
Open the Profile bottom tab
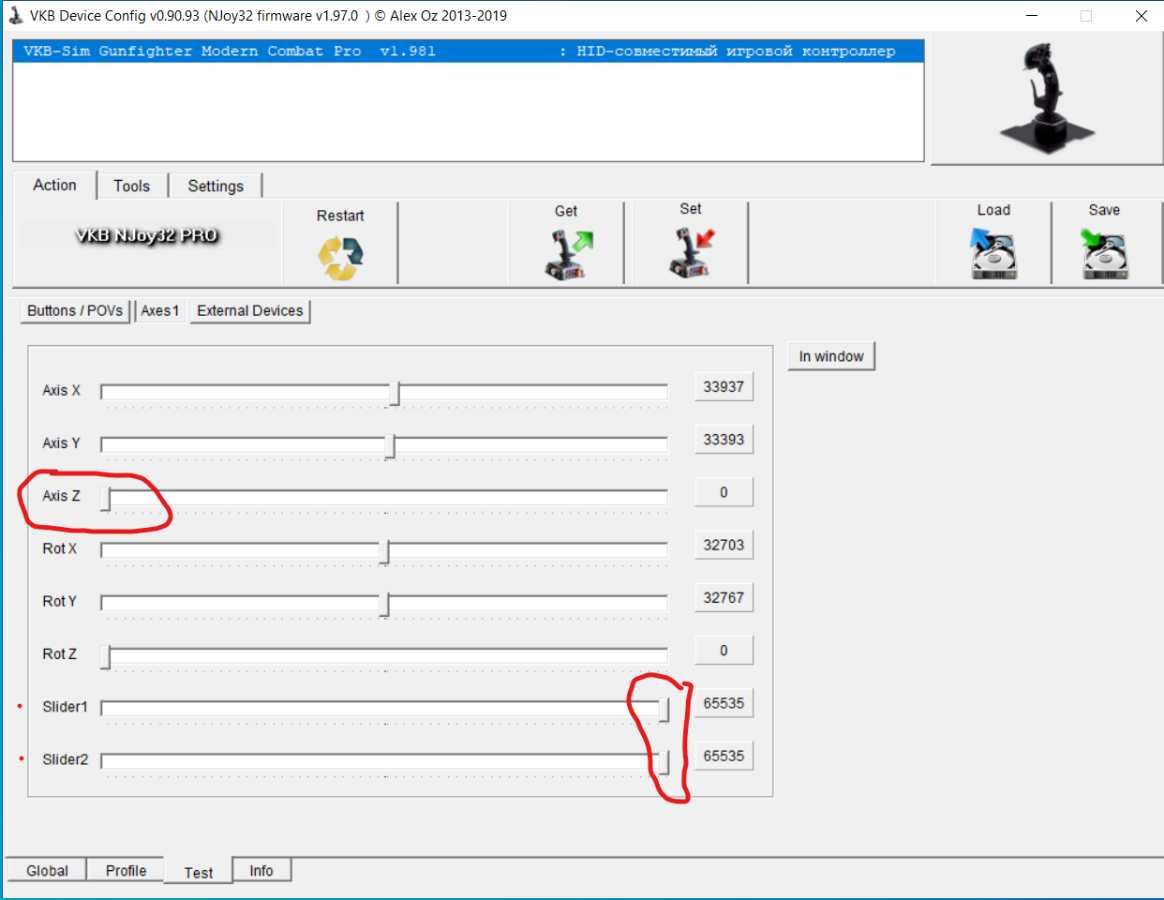tap(125, 870)
